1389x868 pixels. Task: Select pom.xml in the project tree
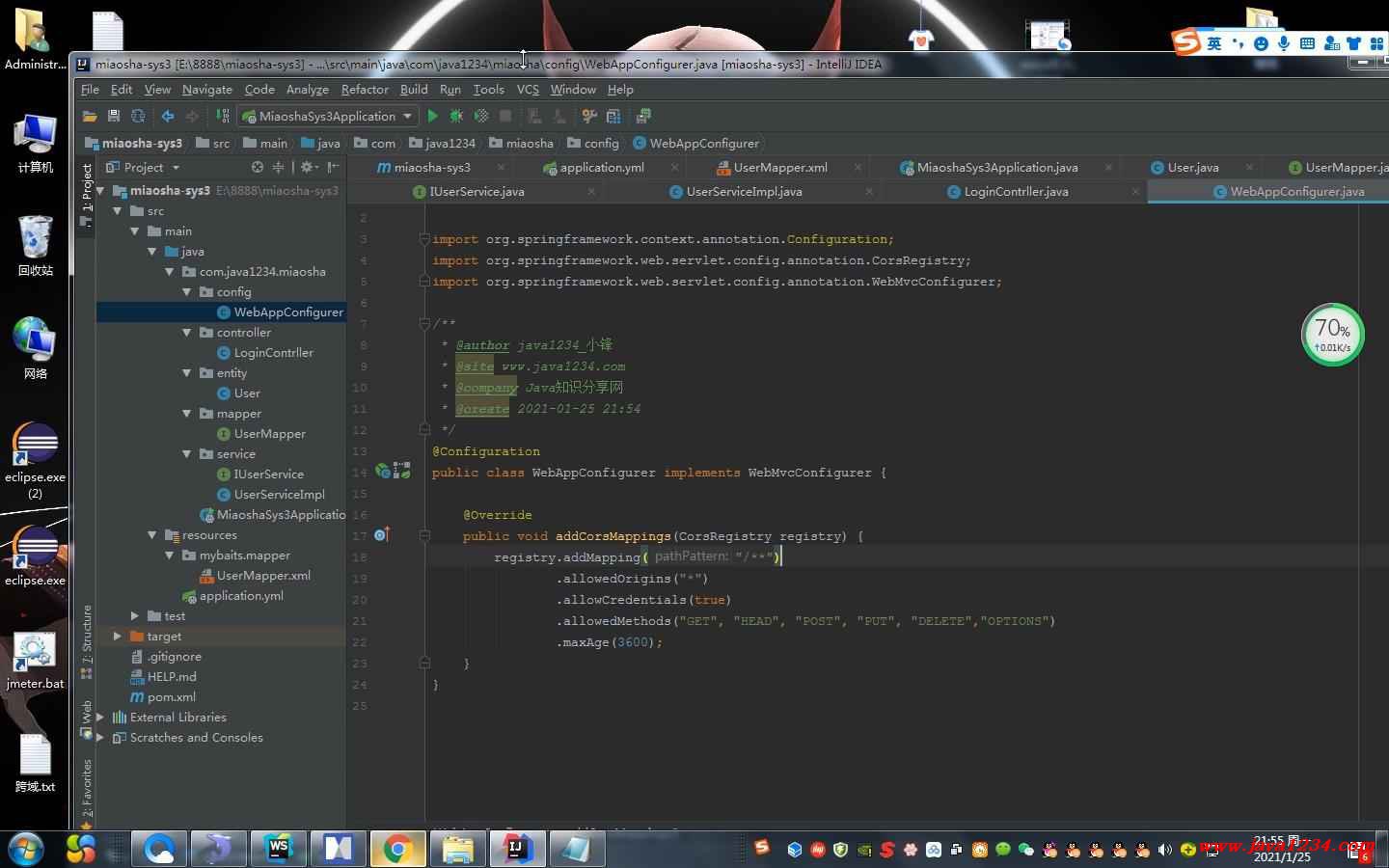coord(172,696)
